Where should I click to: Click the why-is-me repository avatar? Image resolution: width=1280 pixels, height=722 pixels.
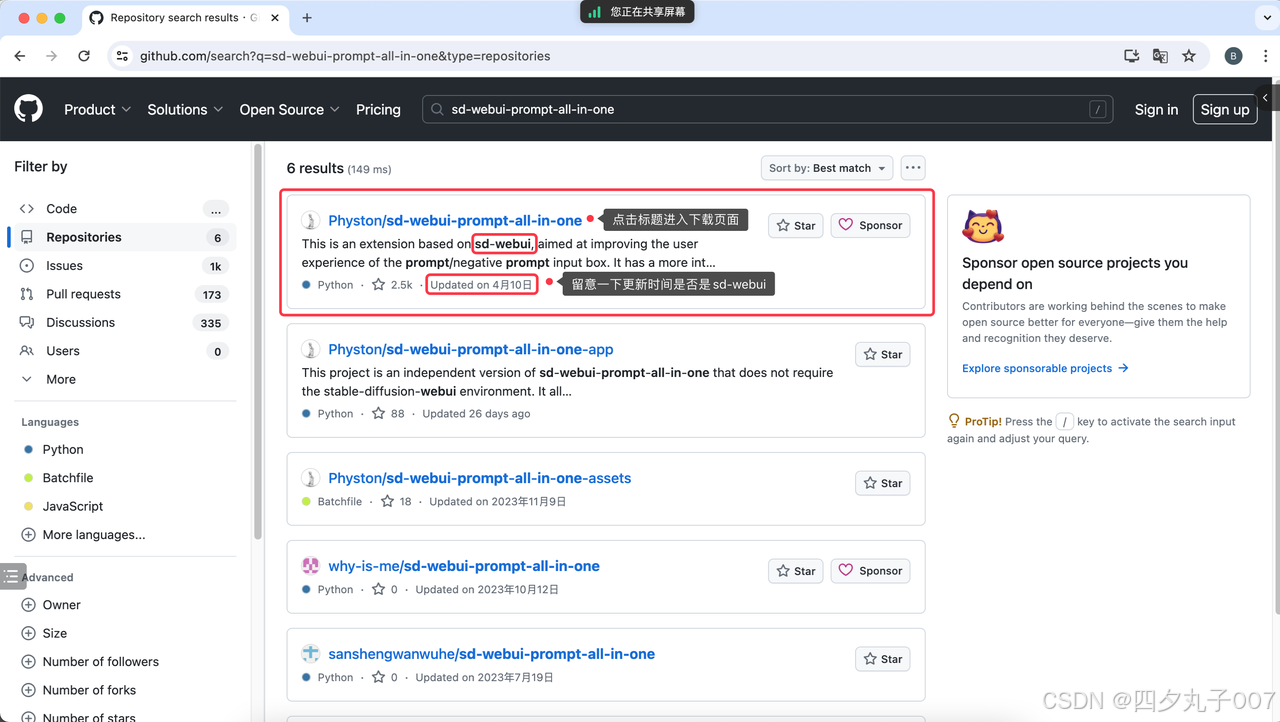[311, 566]
